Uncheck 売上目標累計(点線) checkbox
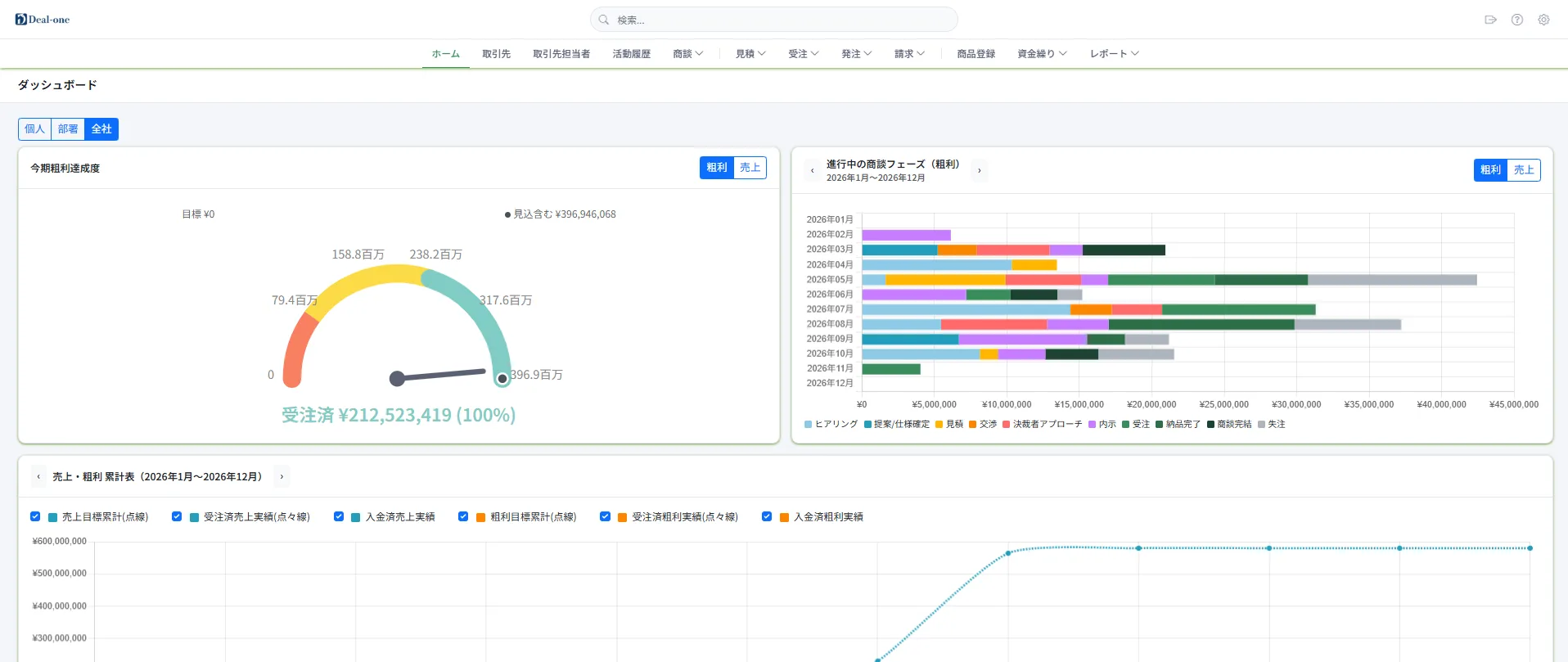This screenshot has height=662, width=1568. coord(35,516)
